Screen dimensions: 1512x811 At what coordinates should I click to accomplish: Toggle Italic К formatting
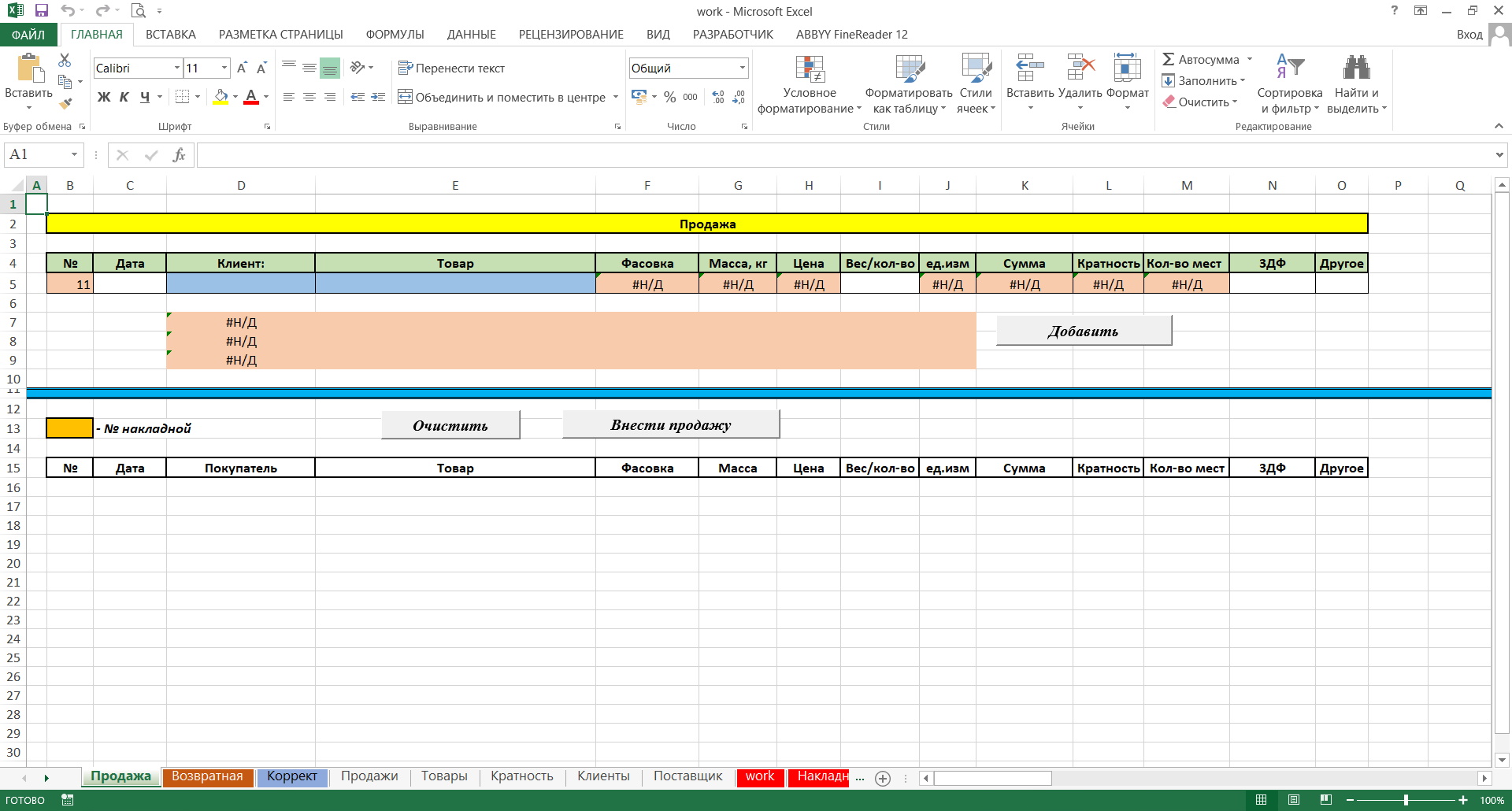point(124,97)
